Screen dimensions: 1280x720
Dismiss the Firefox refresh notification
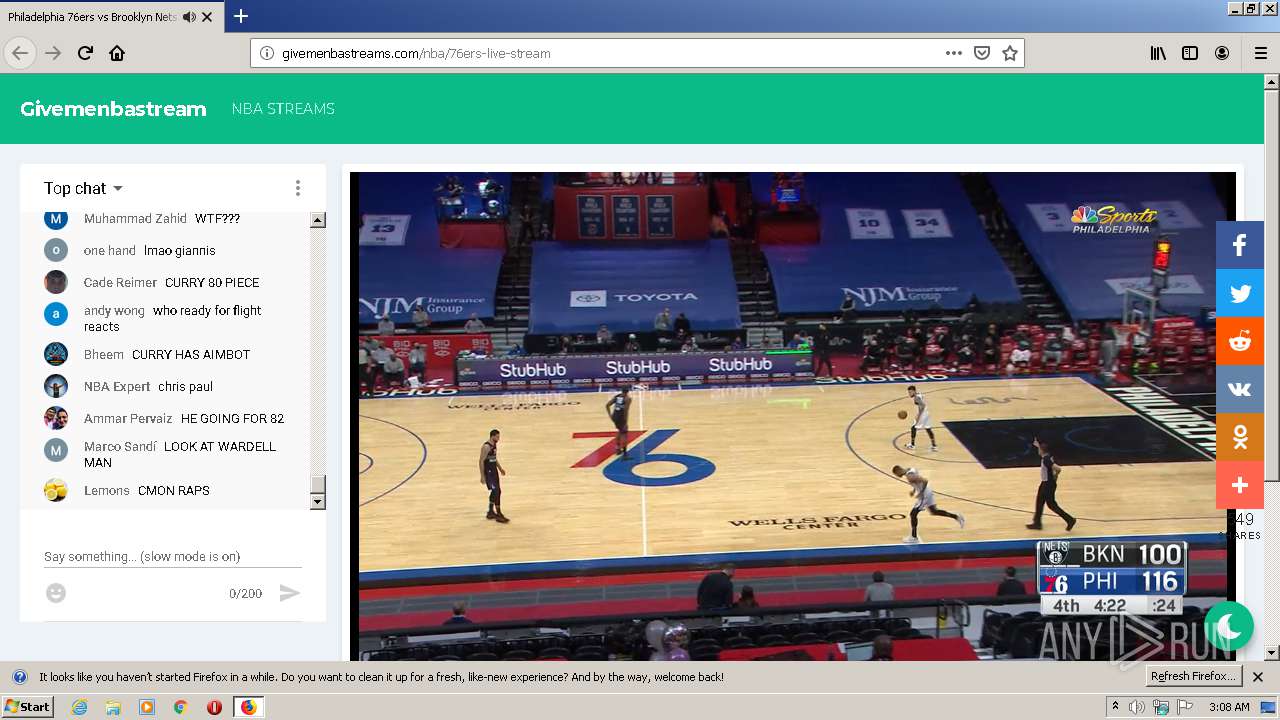click(1258, 677)
